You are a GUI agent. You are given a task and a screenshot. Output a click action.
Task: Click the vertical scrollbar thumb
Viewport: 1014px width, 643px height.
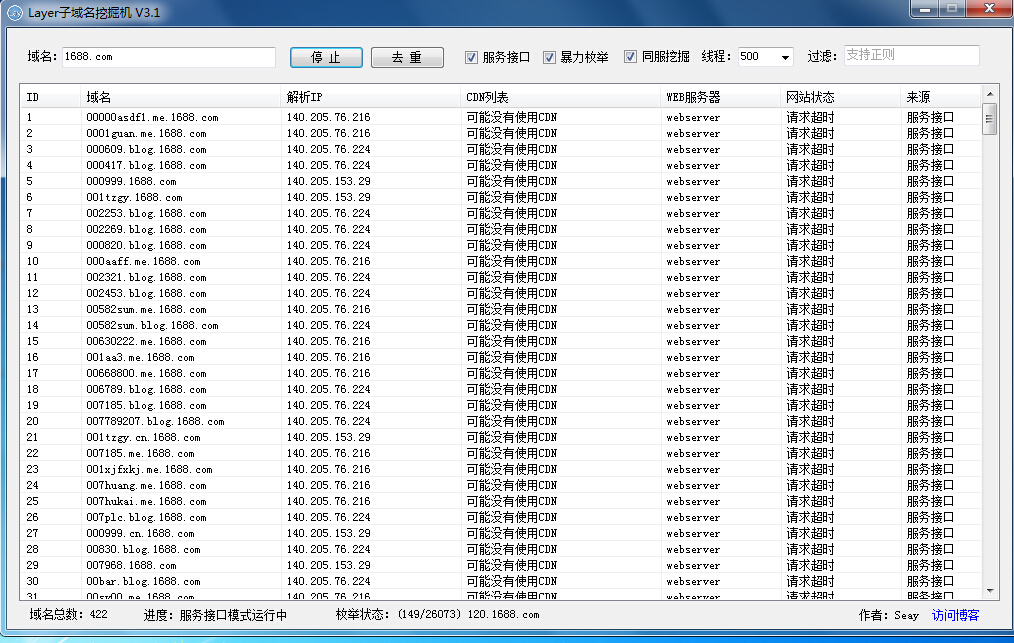point(989,119)
